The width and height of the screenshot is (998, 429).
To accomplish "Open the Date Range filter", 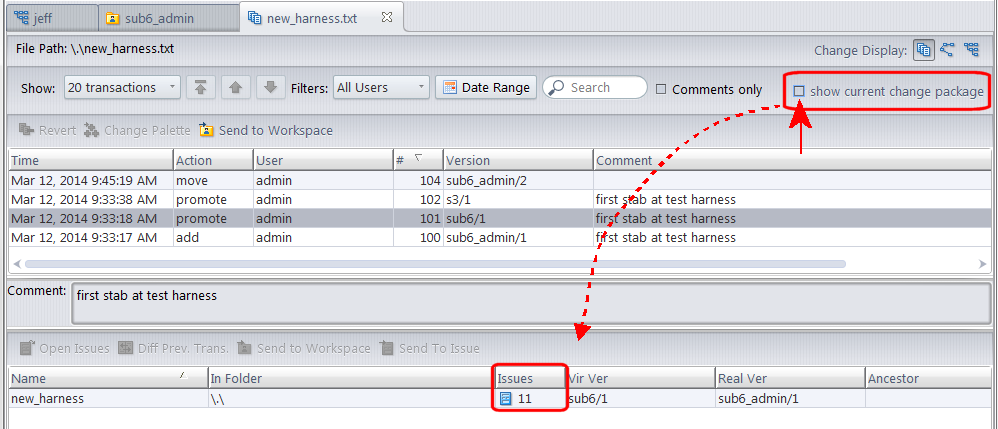I will pos(485,88).
